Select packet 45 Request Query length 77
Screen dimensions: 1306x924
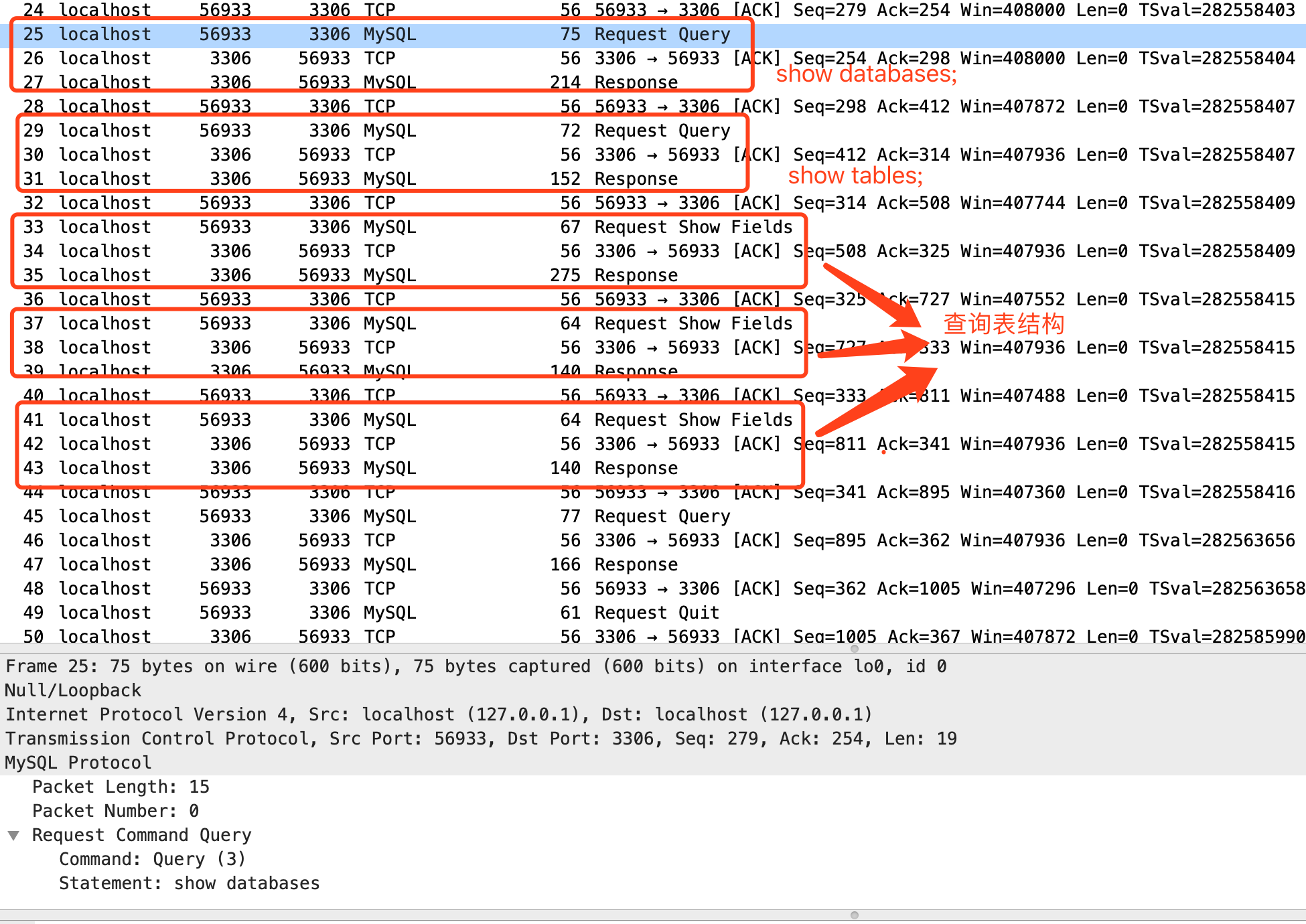(x=653, y=517)
